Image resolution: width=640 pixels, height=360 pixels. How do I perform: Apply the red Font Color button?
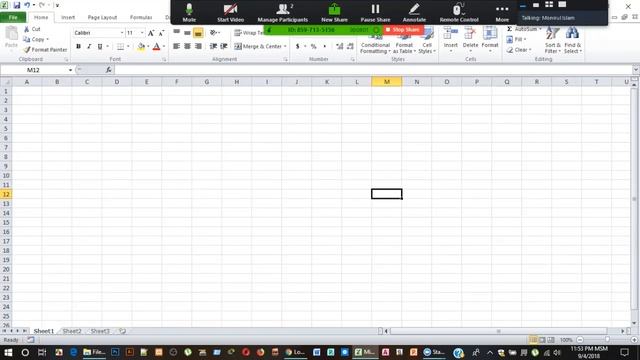tap(156, 47)
